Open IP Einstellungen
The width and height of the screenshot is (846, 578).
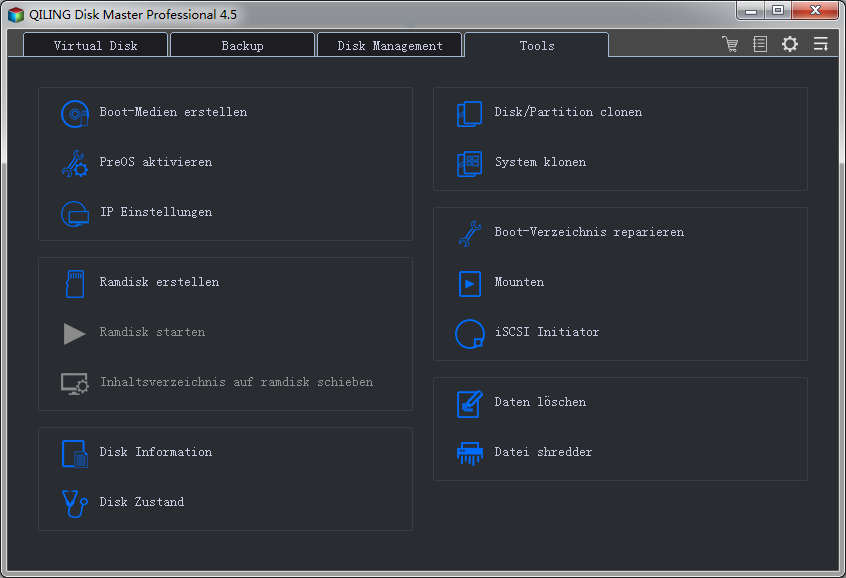[x=156, y=212]
